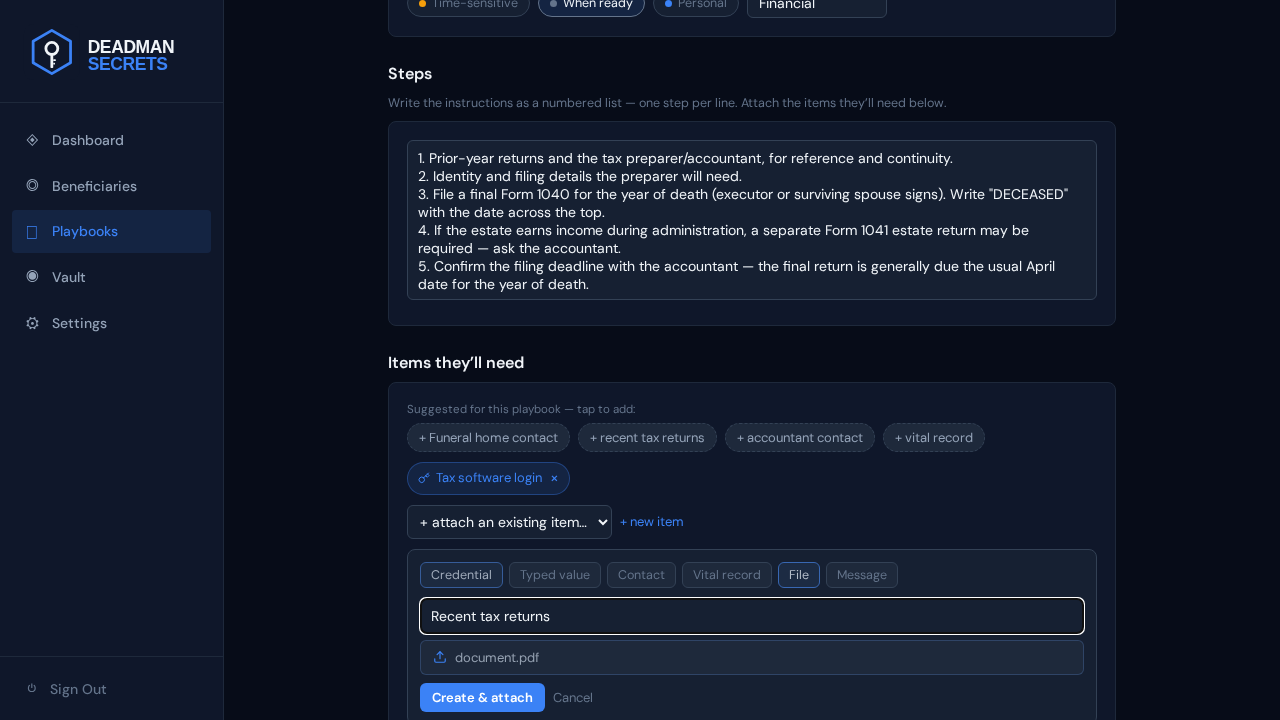Select the Personal category option
Screen dimensions: 1280x720
pyautogui.click(x=696, y=4)
